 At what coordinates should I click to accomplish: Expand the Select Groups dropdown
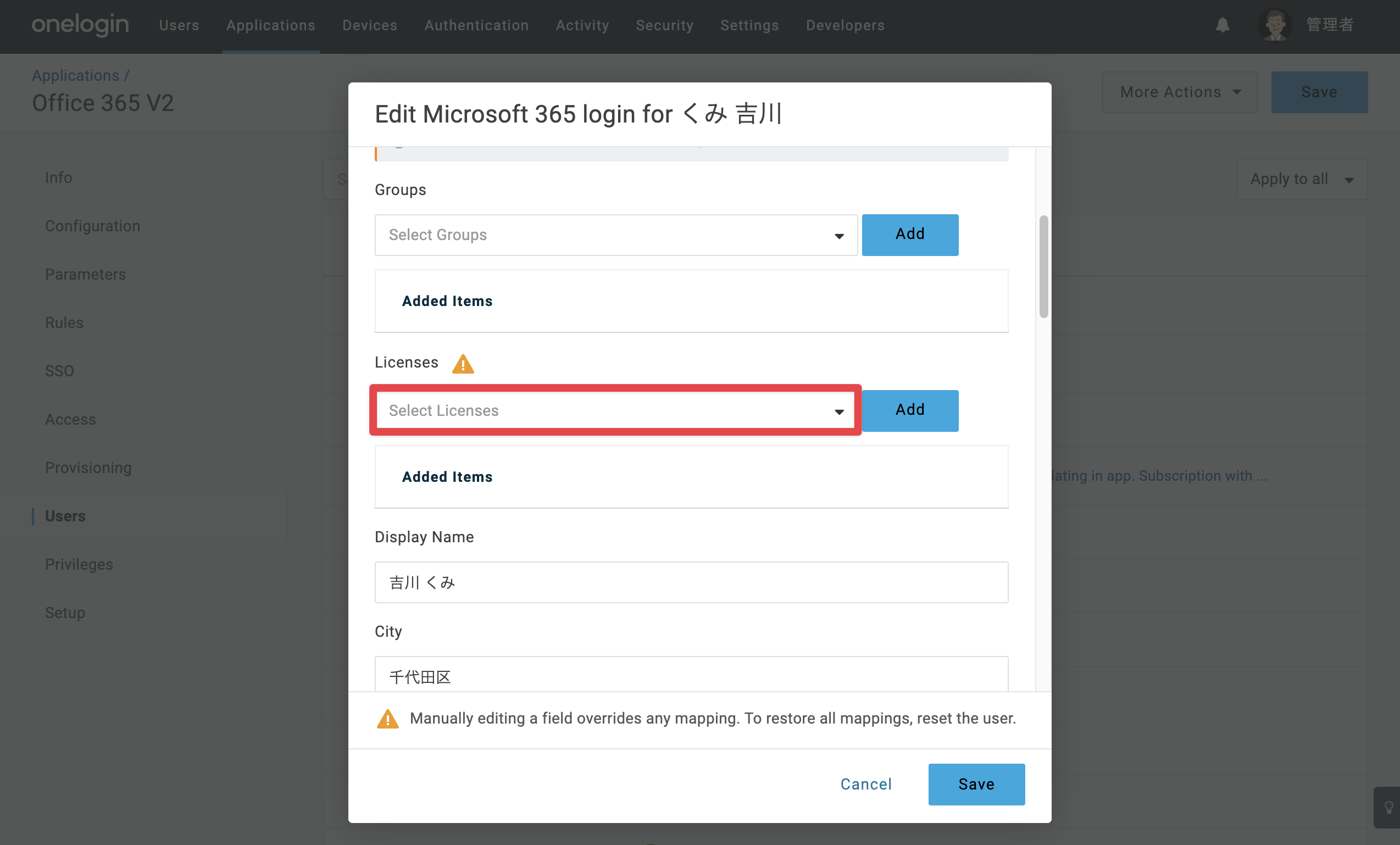pos(616,235)
